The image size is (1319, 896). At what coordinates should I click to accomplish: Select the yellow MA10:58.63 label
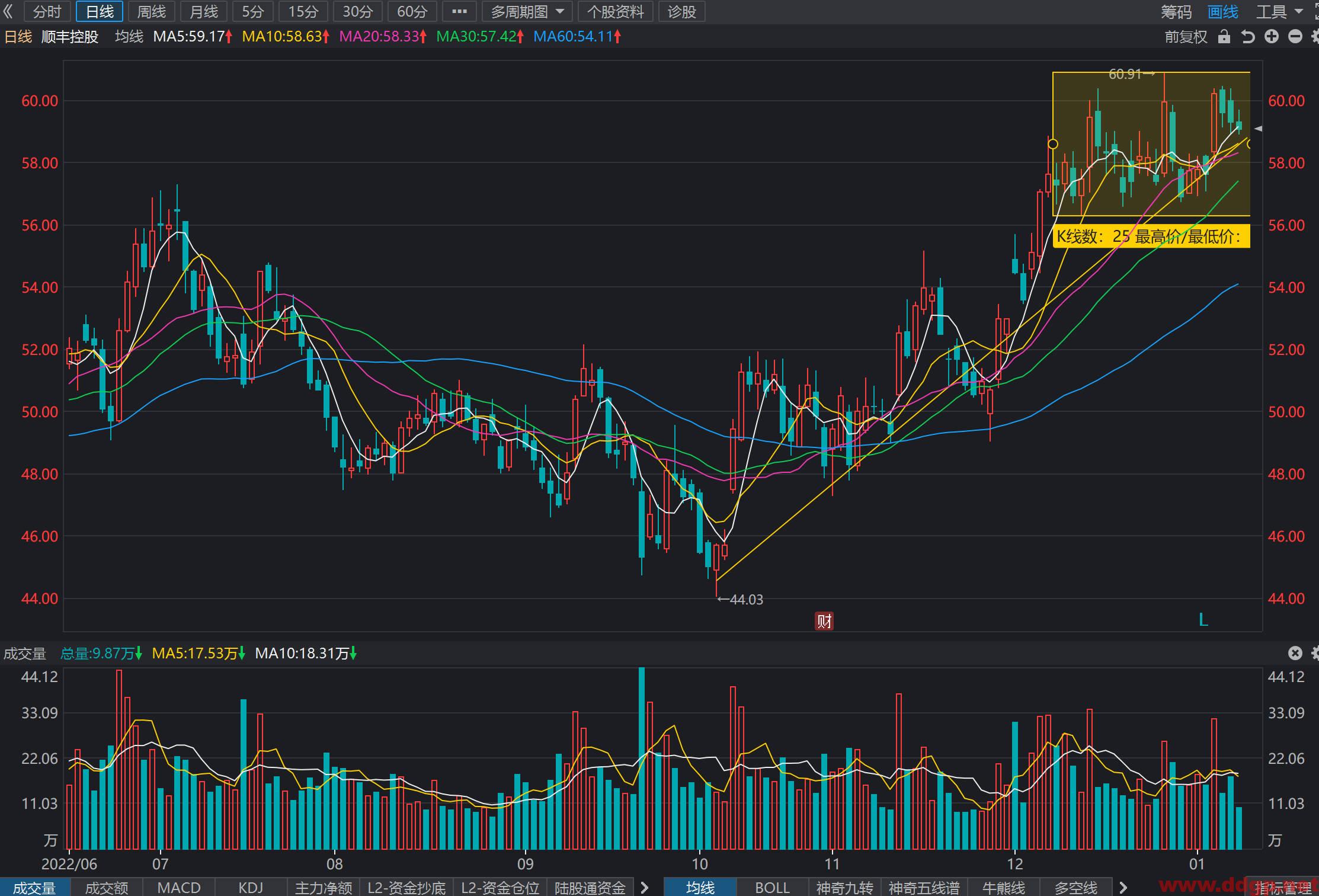(286, 37)
